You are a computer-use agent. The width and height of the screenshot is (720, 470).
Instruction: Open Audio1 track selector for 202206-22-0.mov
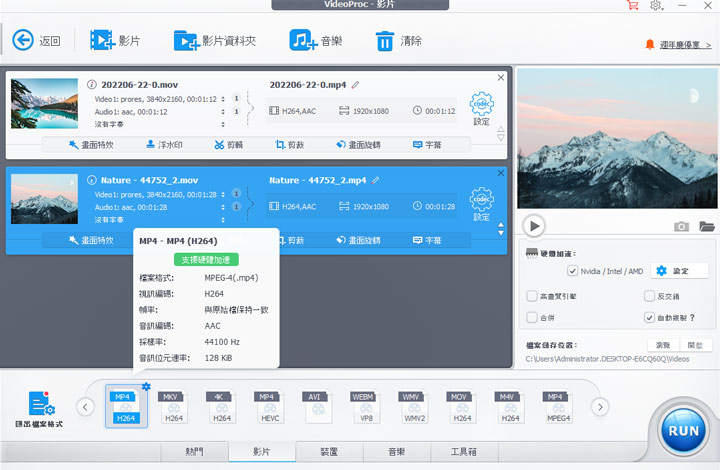pyautogui.click(x=223, y=112)
